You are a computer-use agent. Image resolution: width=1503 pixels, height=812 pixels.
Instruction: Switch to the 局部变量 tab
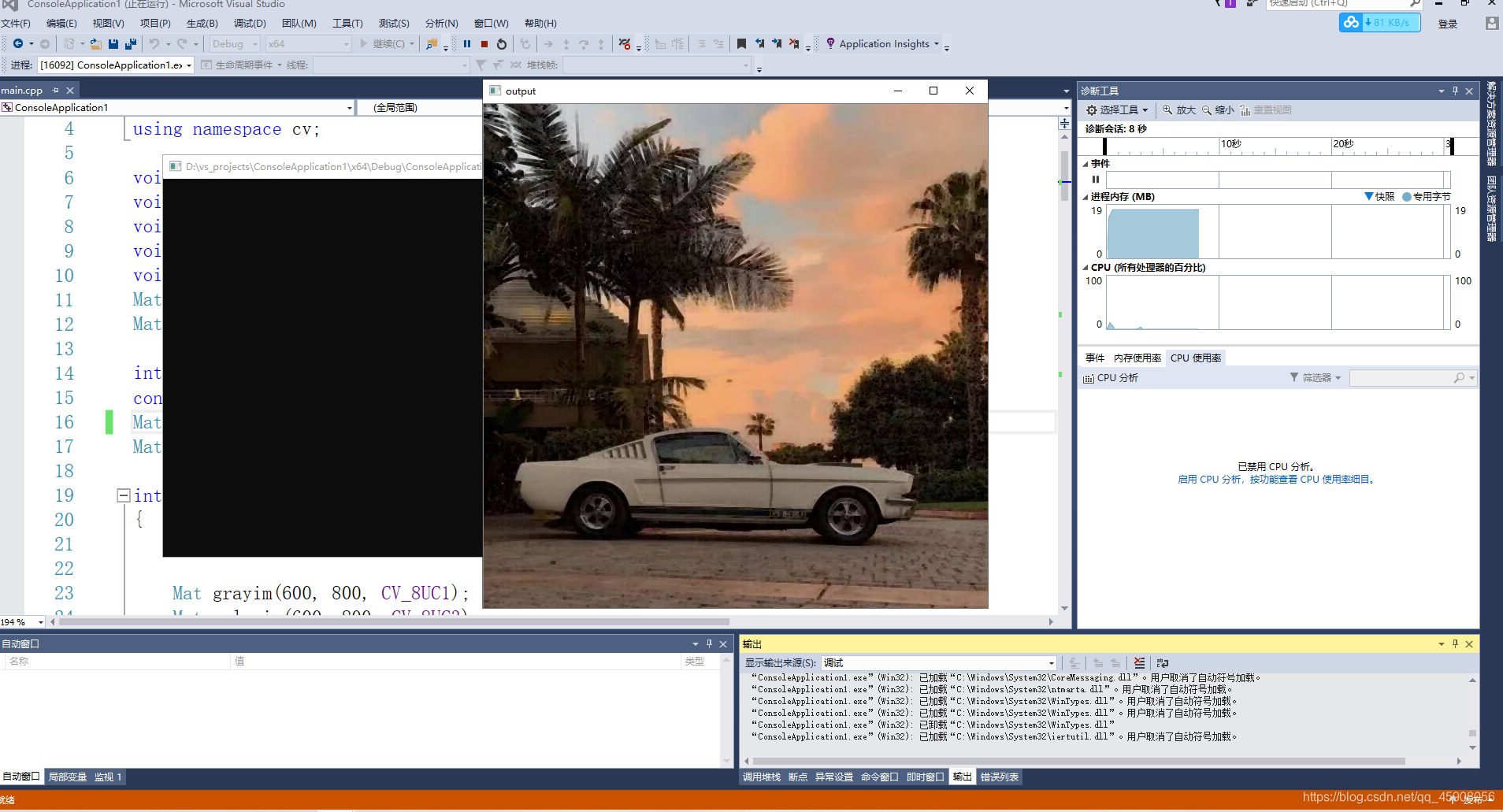coord(68,777)
